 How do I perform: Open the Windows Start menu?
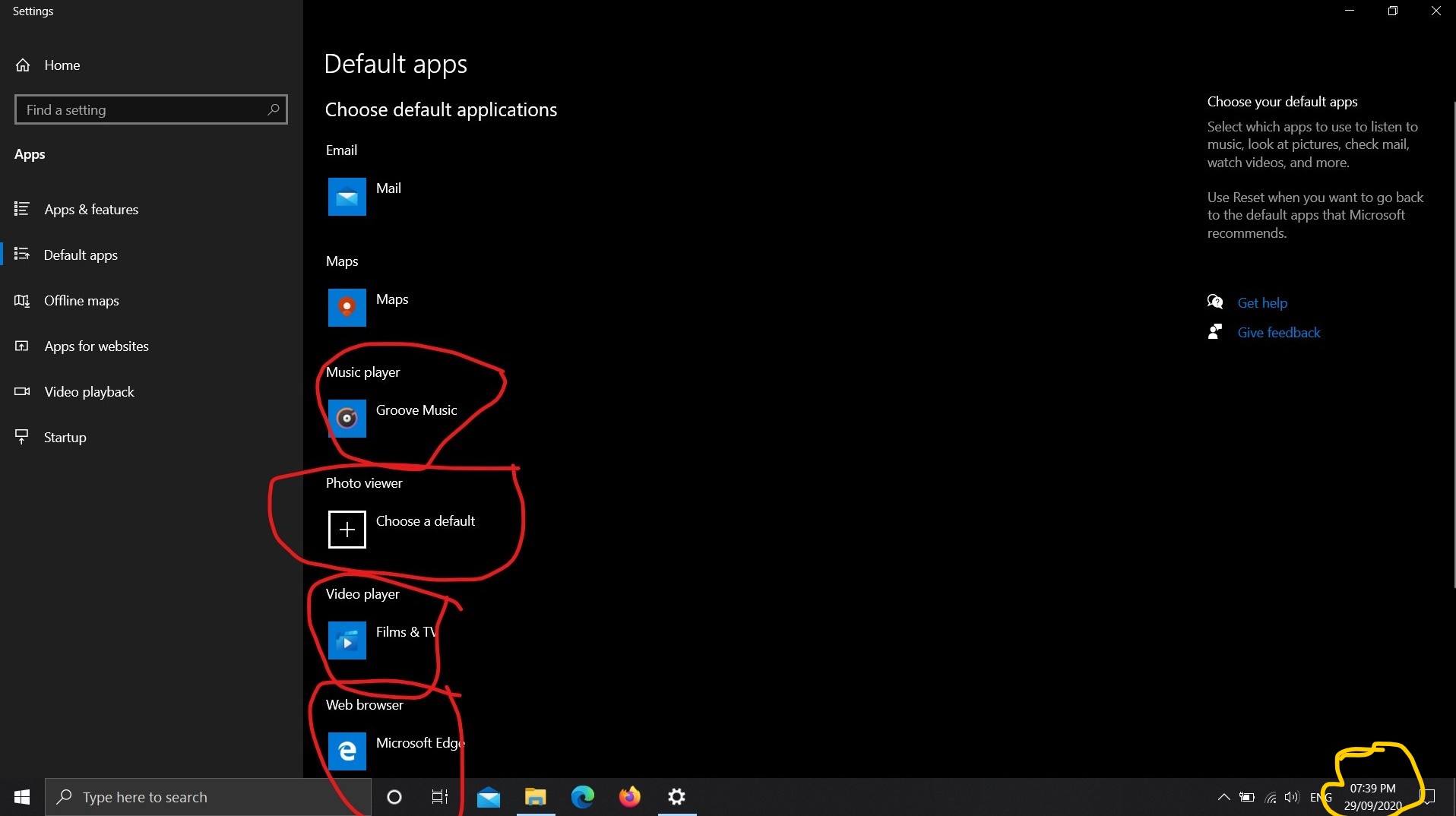pos(22,797)
